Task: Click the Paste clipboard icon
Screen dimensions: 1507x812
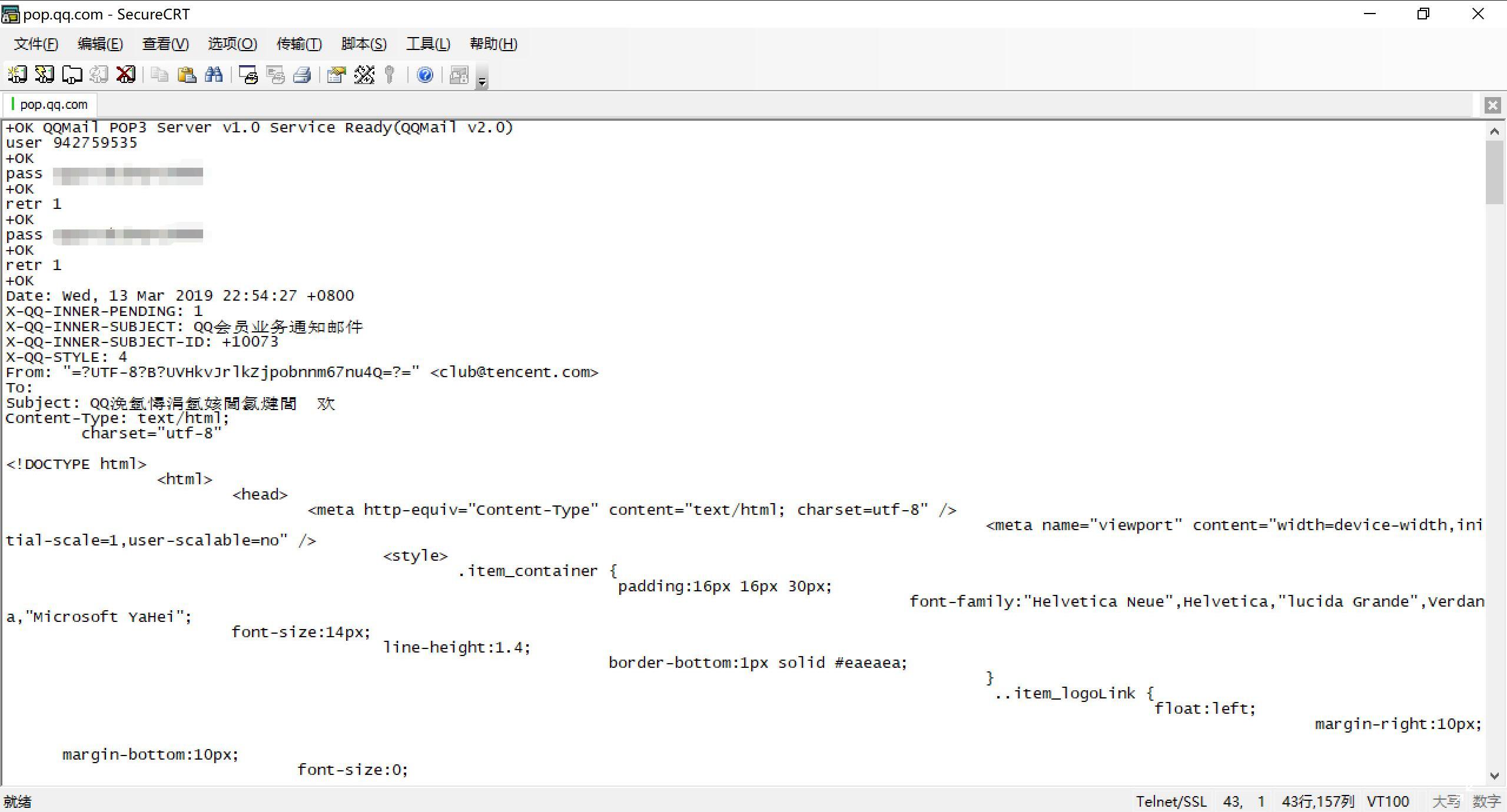Action: tap(187, 75)
